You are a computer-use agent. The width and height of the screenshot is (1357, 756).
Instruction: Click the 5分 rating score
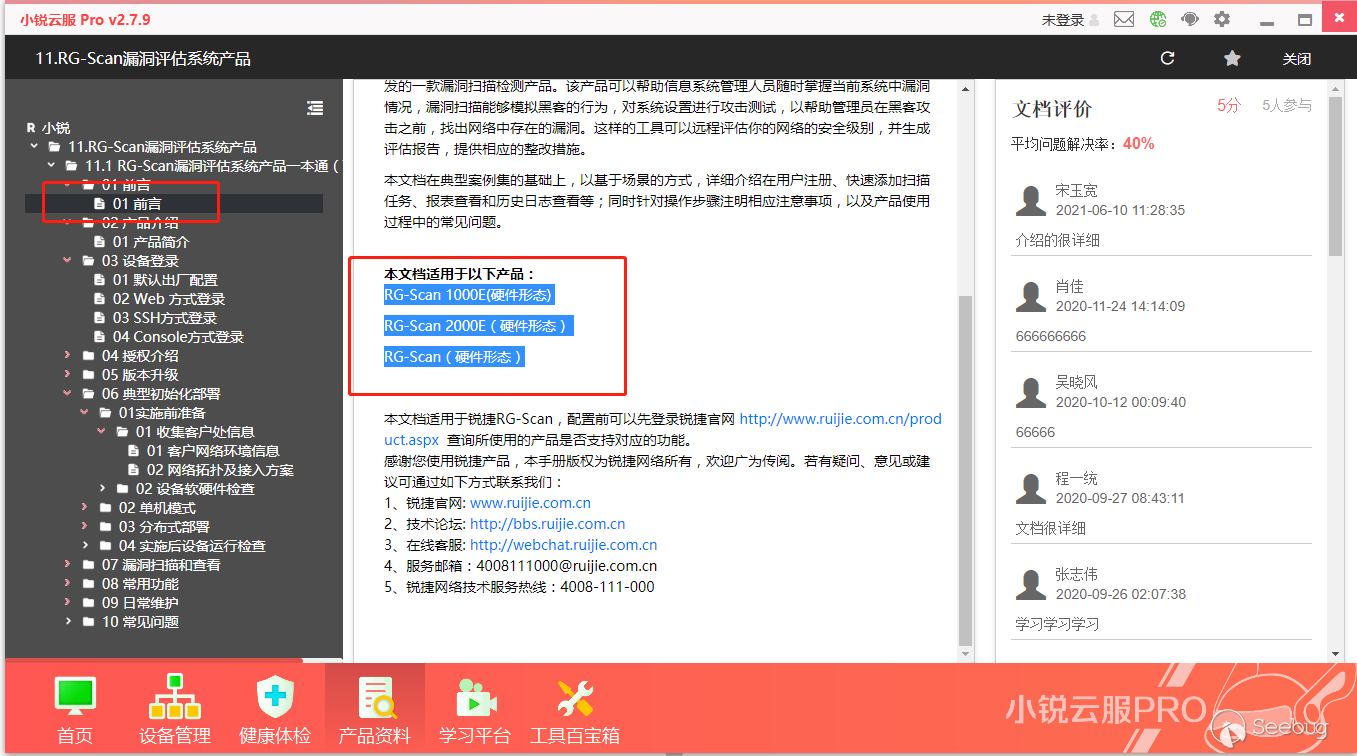(1229, 106)
